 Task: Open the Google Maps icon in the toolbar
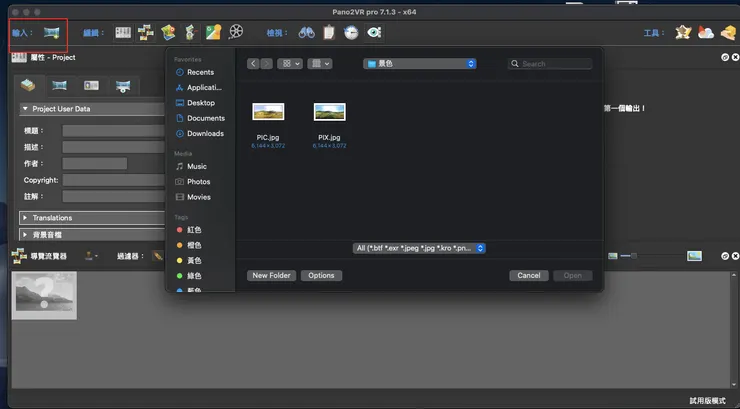click(213, 32)
